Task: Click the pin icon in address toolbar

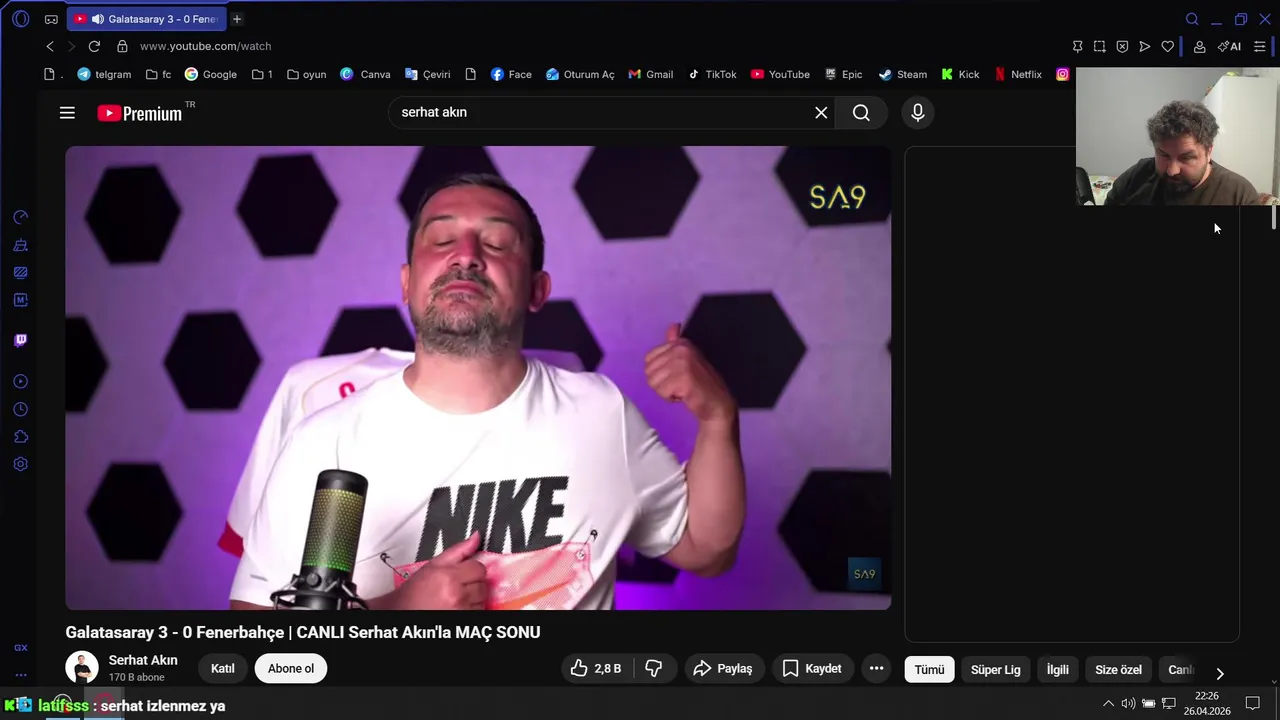Action: tap(1077, 46)
